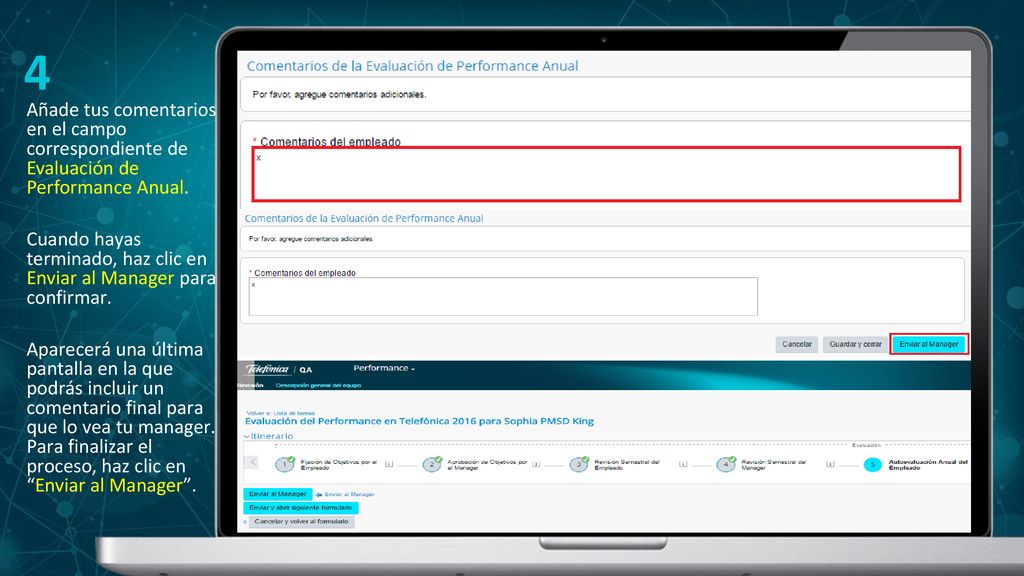Viewport: 1024px width, 576px height.
Task: Click Enviar al Manager beside Guardar y cerrar
Action: [929, 344]
